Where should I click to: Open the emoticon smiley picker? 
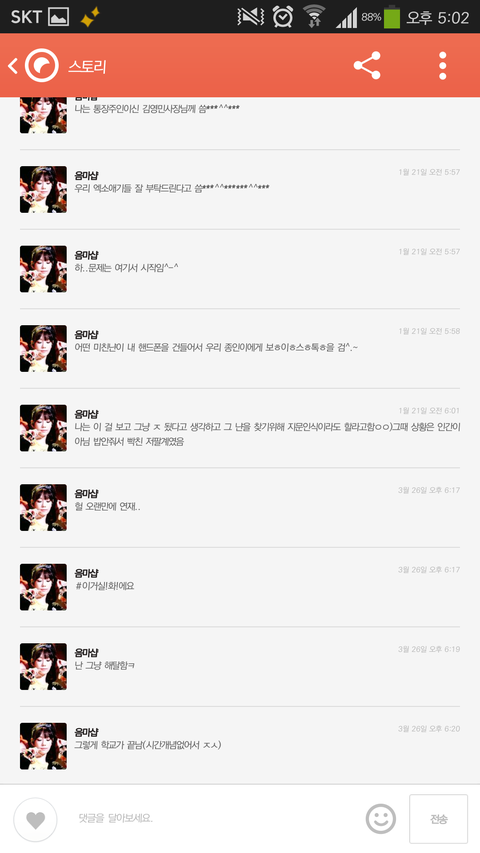(380, 819)
